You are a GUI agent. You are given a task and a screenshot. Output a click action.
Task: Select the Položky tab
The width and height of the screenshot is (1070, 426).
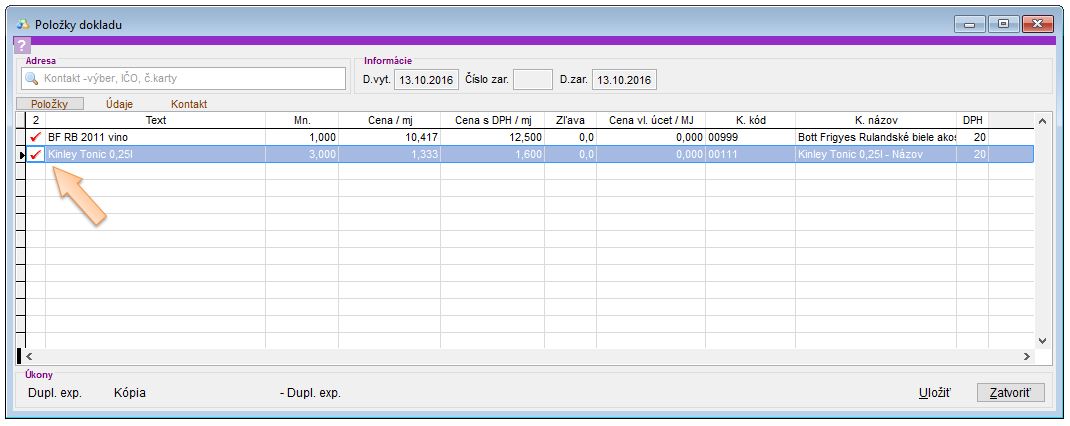pos(50,104)
